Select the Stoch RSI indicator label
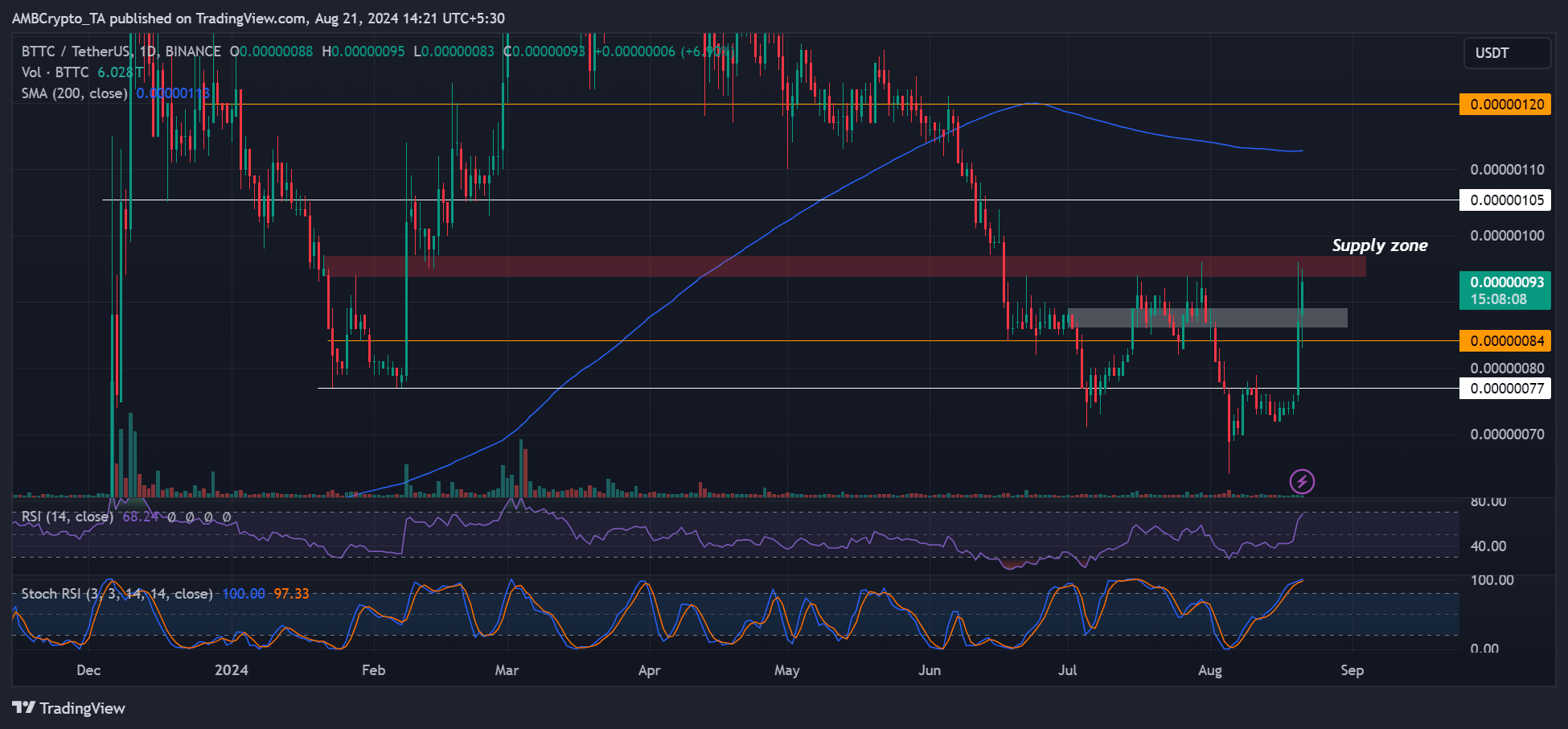Image resolution: width=1568 pixels, height=729 pixels. click(x=117, y=594)
